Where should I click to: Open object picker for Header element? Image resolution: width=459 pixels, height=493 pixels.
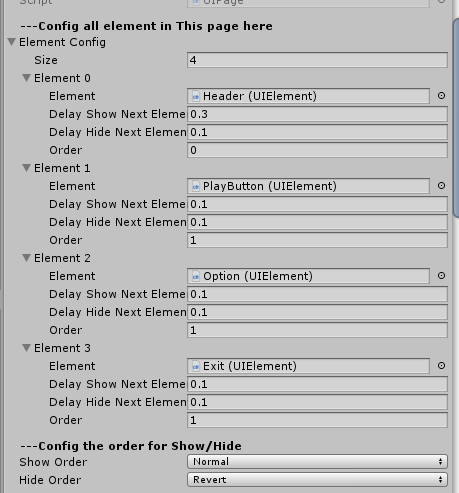coord(441,96)
